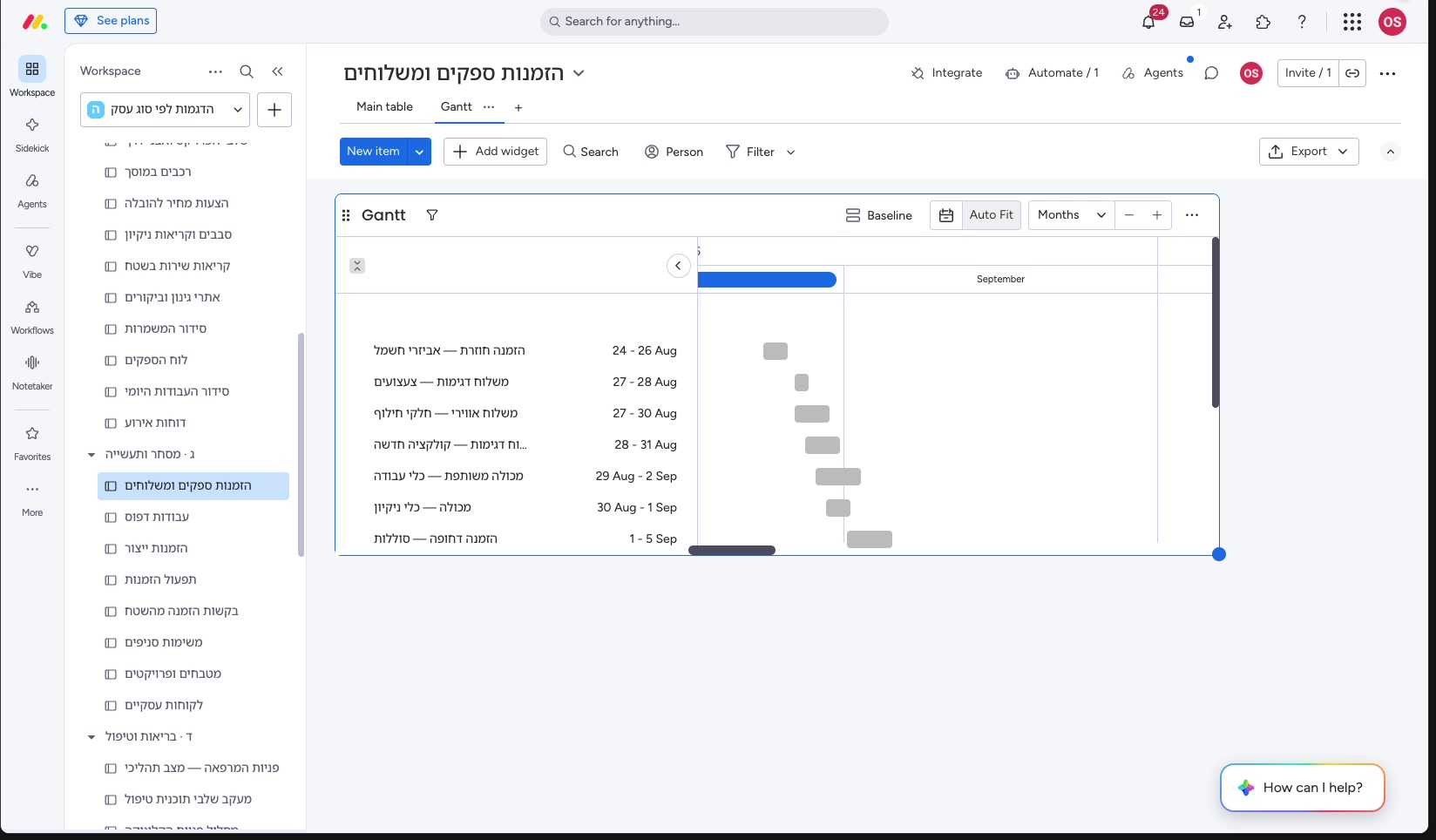Open the nine-dot apps grid
The image size is (1436, 840).
point(1352,22)
